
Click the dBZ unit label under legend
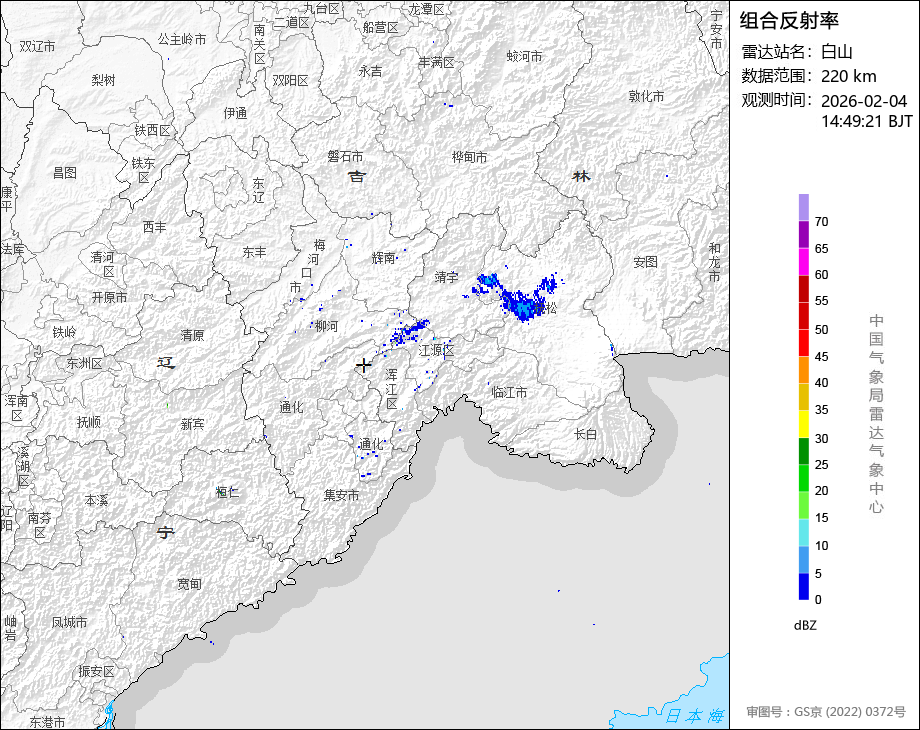(x=805, y=625)
